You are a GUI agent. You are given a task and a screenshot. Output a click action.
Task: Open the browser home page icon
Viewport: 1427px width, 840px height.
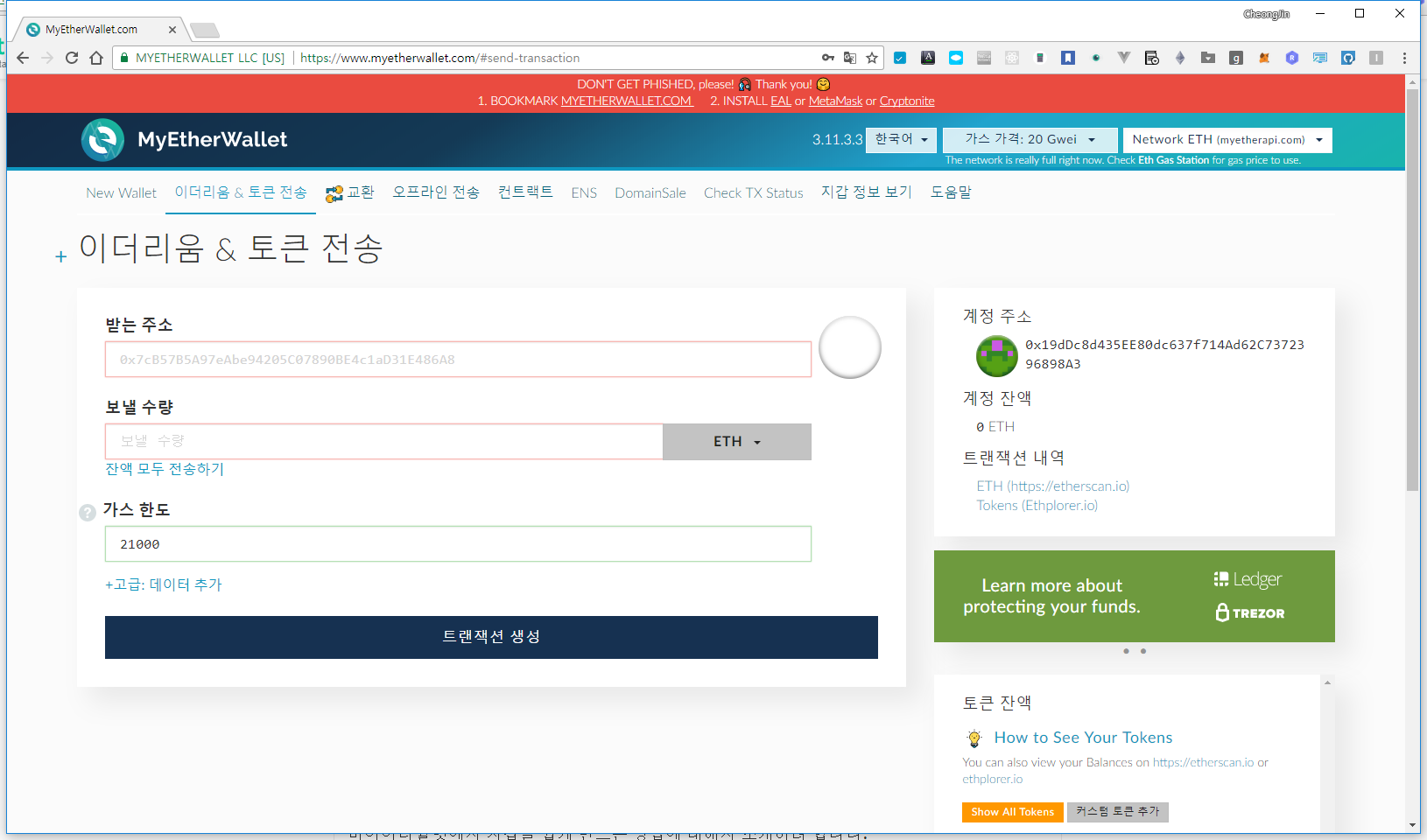click(x=96, y=58)
